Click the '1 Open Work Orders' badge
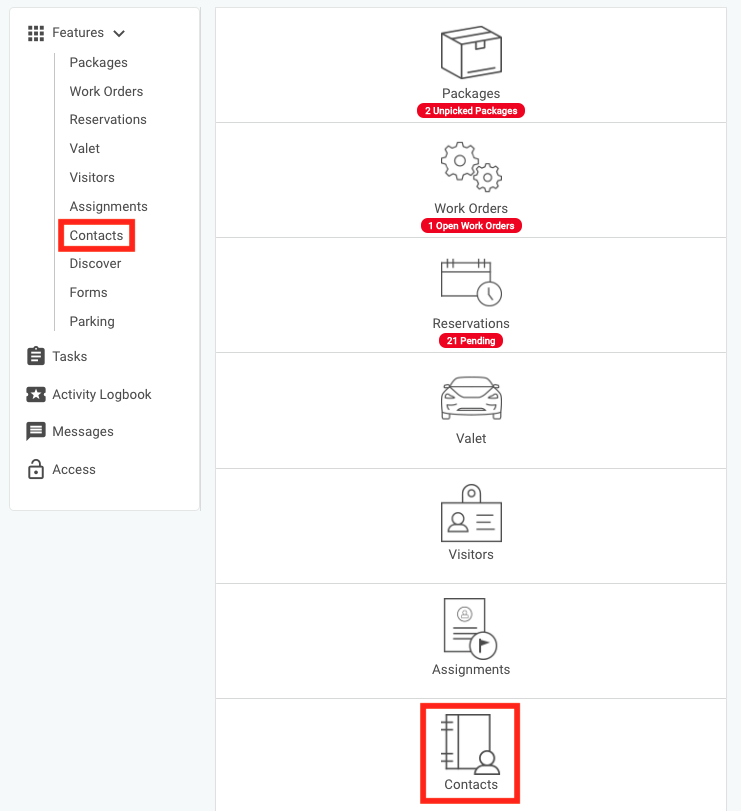The height and width of the screenshot is (811, 741). [471, 226]
